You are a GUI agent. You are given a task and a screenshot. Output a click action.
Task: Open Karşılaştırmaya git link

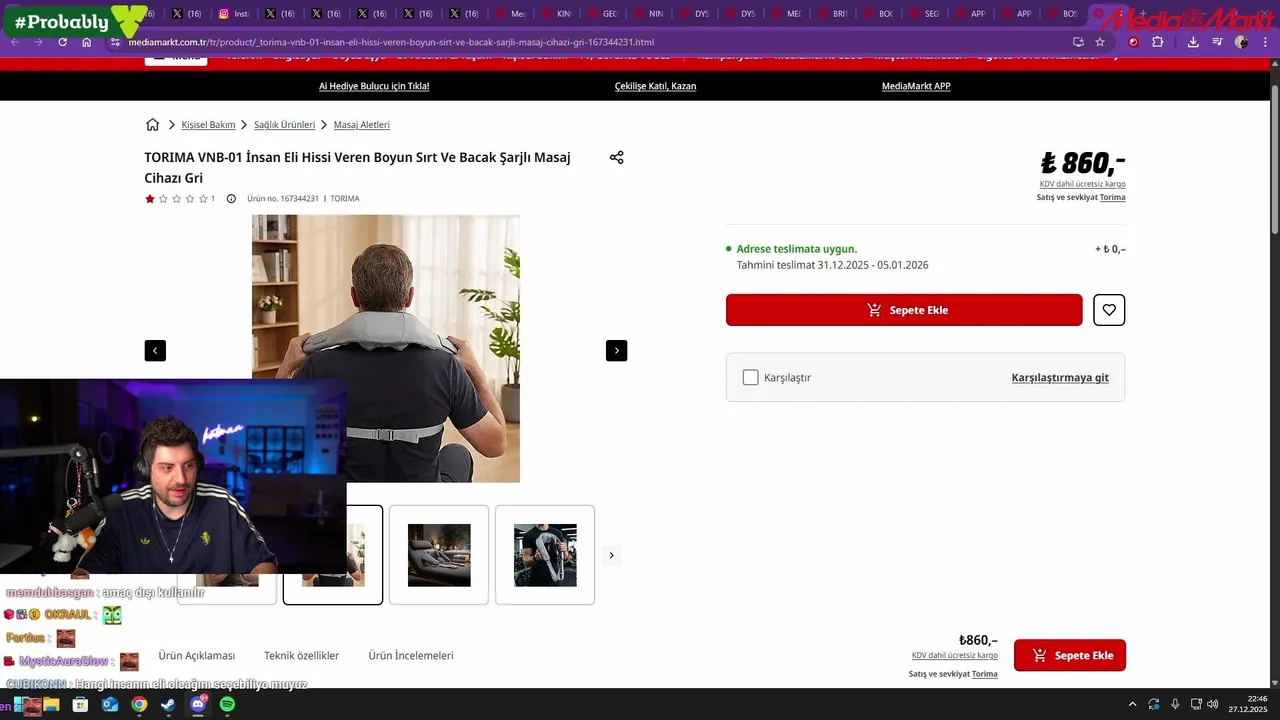(x=1060, y=378)
